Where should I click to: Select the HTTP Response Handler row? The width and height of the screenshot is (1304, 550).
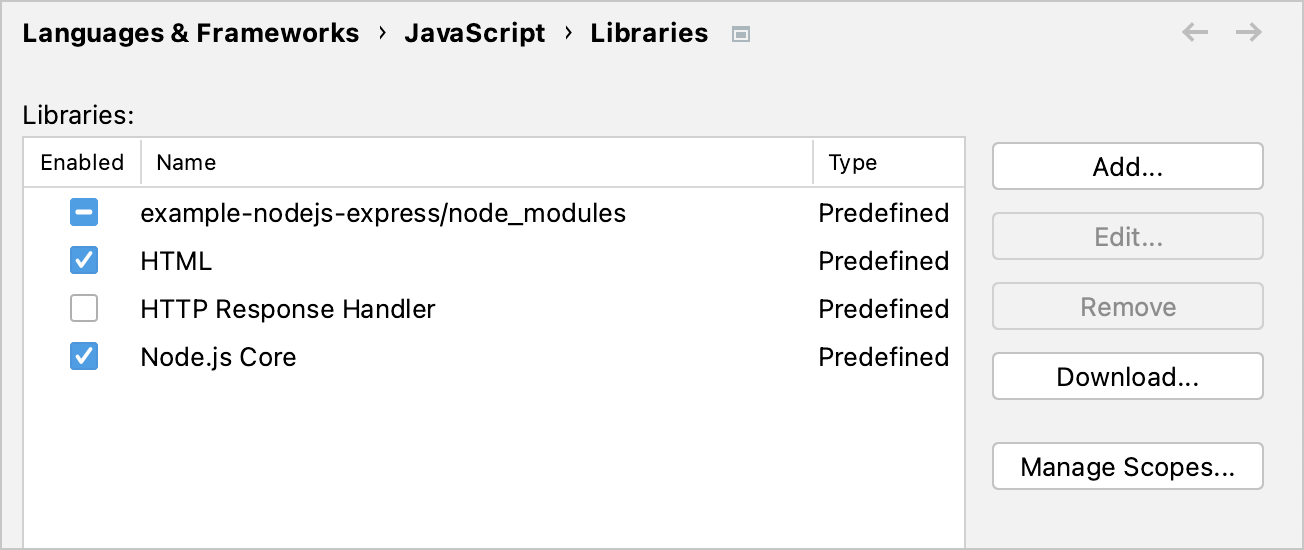494,309
